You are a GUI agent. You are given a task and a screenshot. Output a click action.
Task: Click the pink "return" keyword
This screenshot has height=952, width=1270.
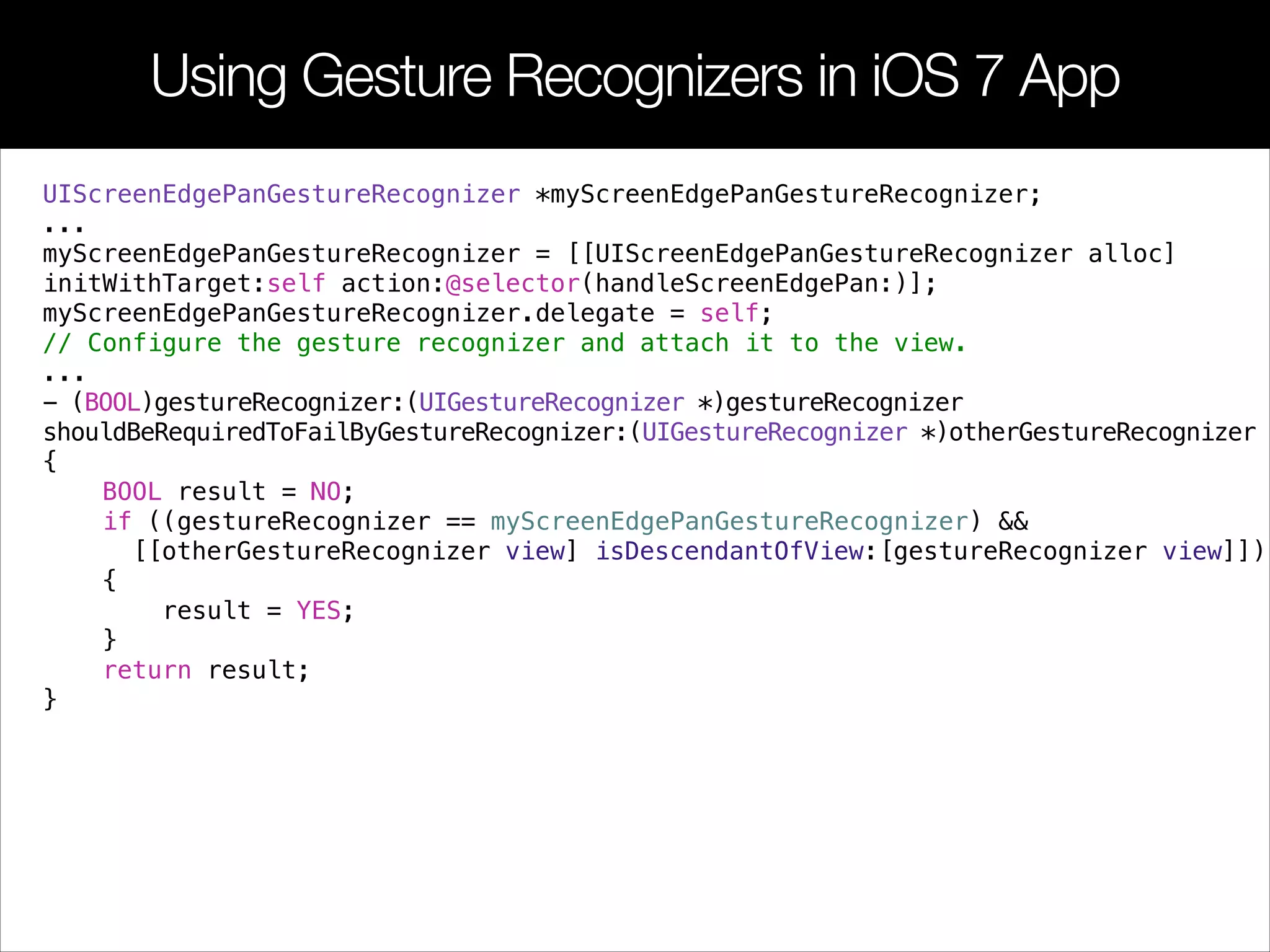(147, 671)
